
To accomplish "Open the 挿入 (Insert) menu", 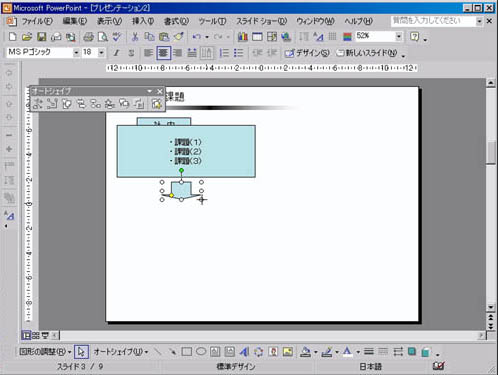I will pyautogui.click(x=143, y=21).
